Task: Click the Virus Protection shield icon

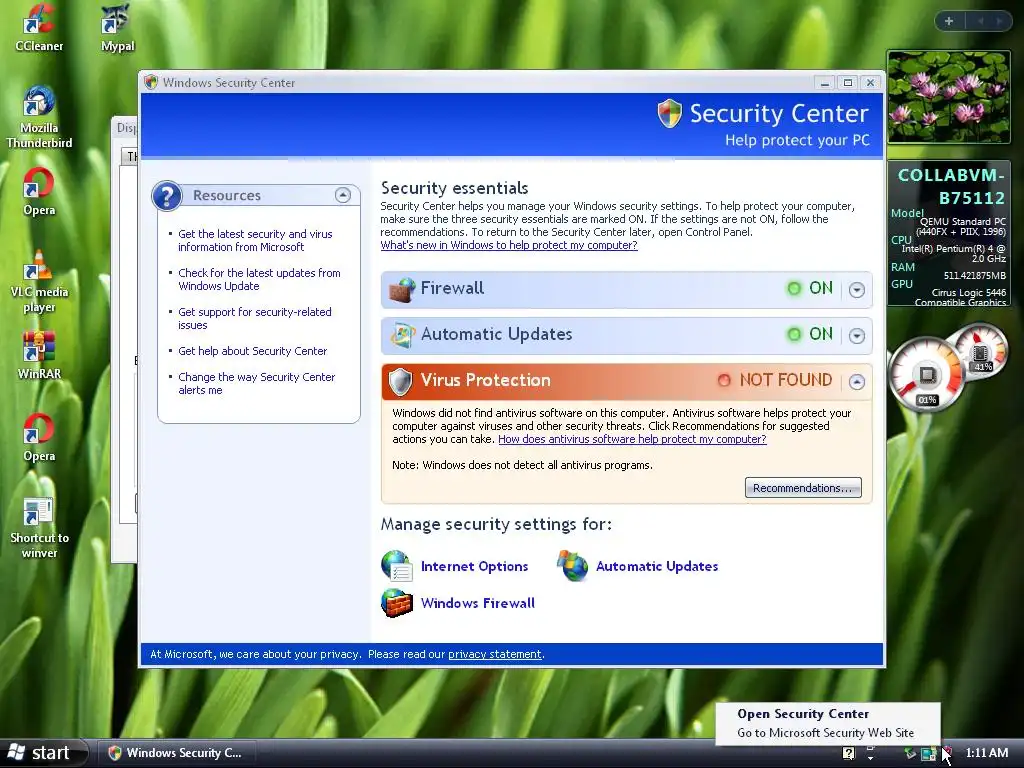Action: click(x=400, y=381)
